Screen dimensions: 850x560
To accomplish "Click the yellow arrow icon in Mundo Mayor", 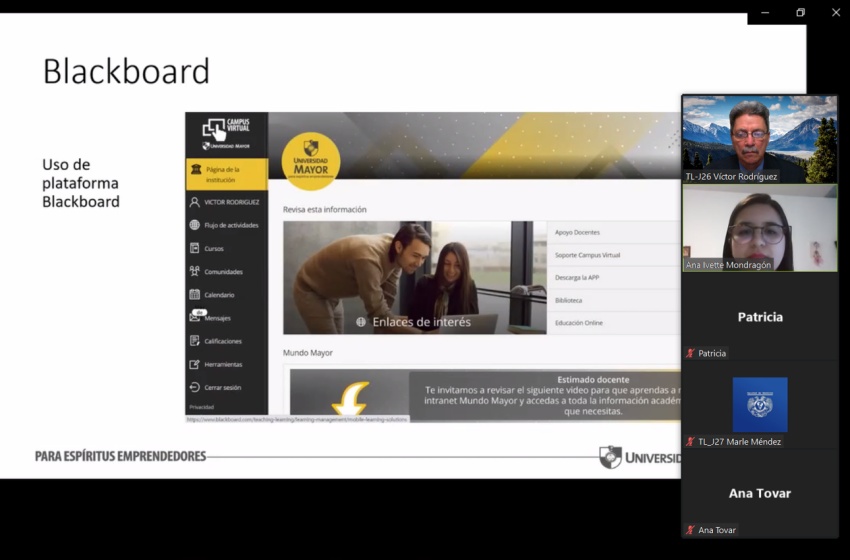I will 351,398.
